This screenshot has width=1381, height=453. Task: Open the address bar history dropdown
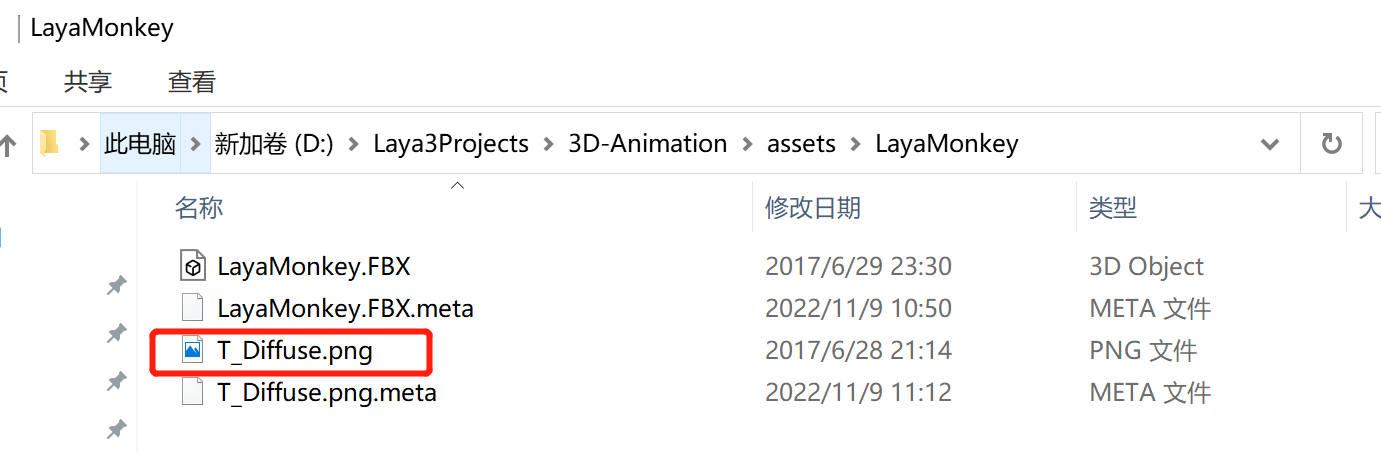[x=1270, y=144]
